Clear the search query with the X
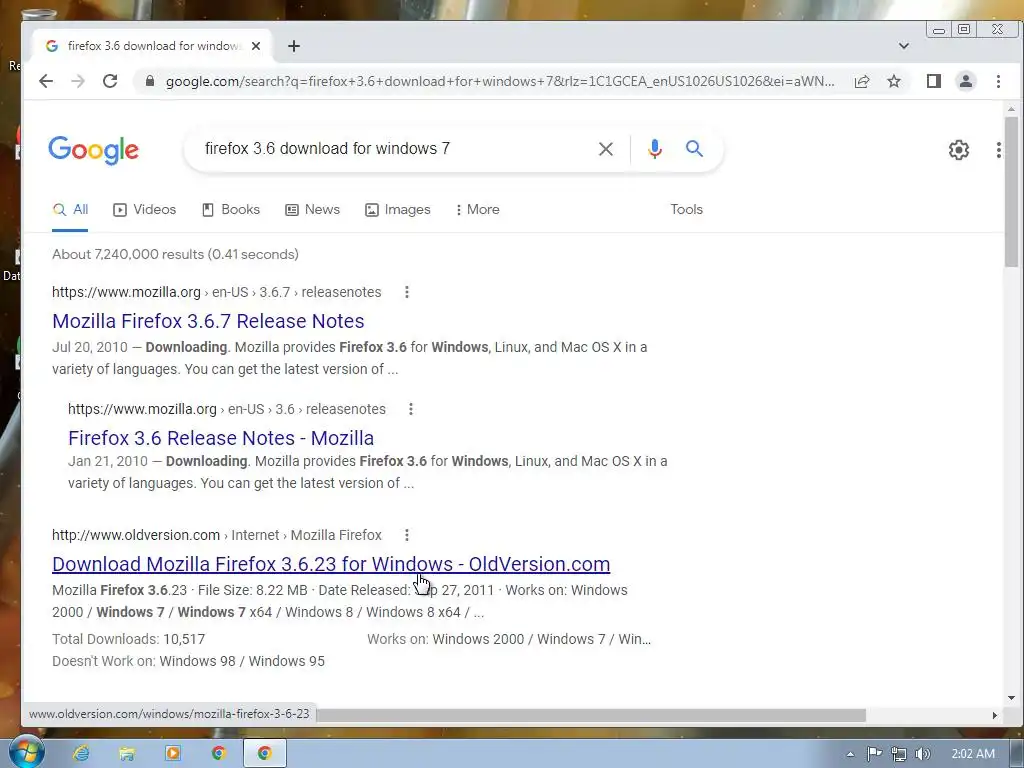This screenshot has height=768, width=1024. click(605, 149)
